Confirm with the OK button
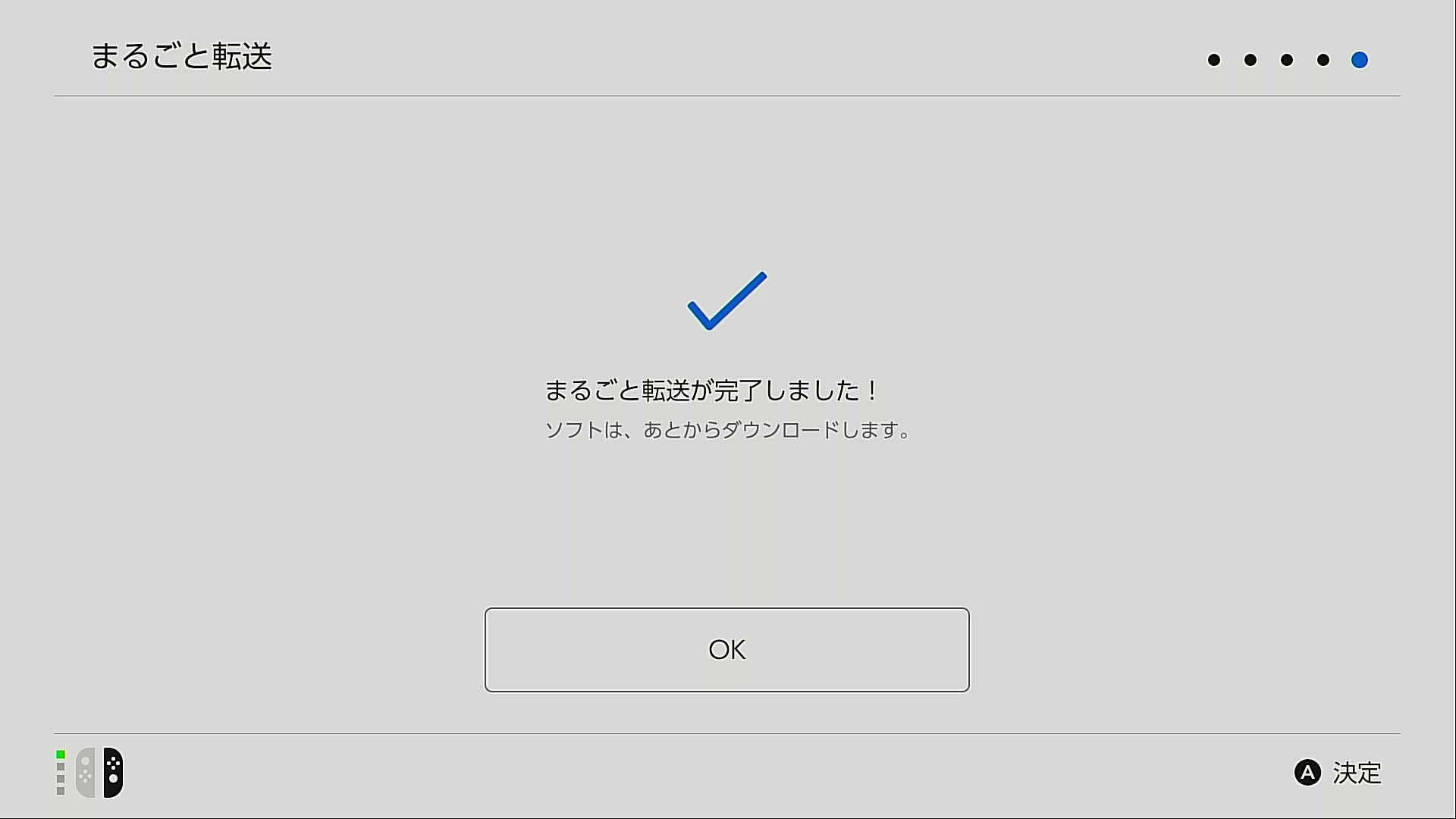This screenshot has height=819, width=1456. 726,650
